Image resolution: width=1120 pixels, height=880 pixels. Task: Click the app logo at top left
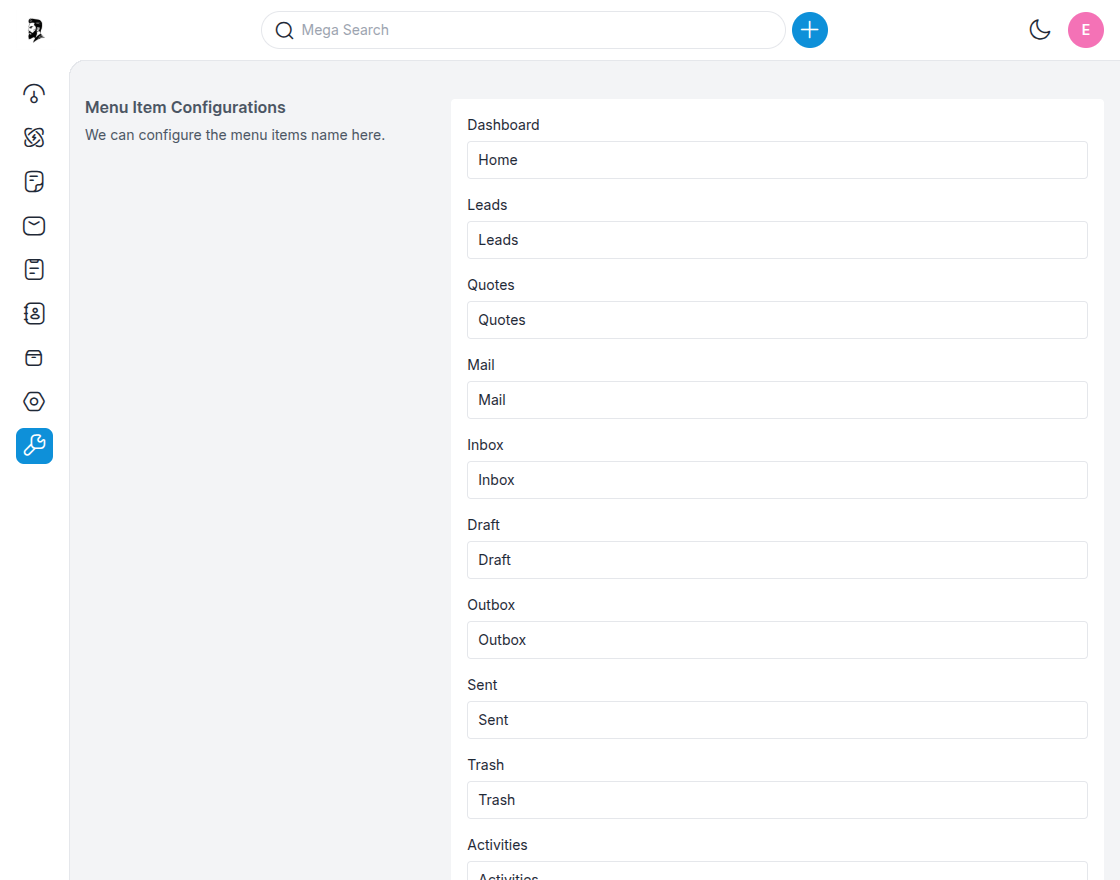click(35, 30)
